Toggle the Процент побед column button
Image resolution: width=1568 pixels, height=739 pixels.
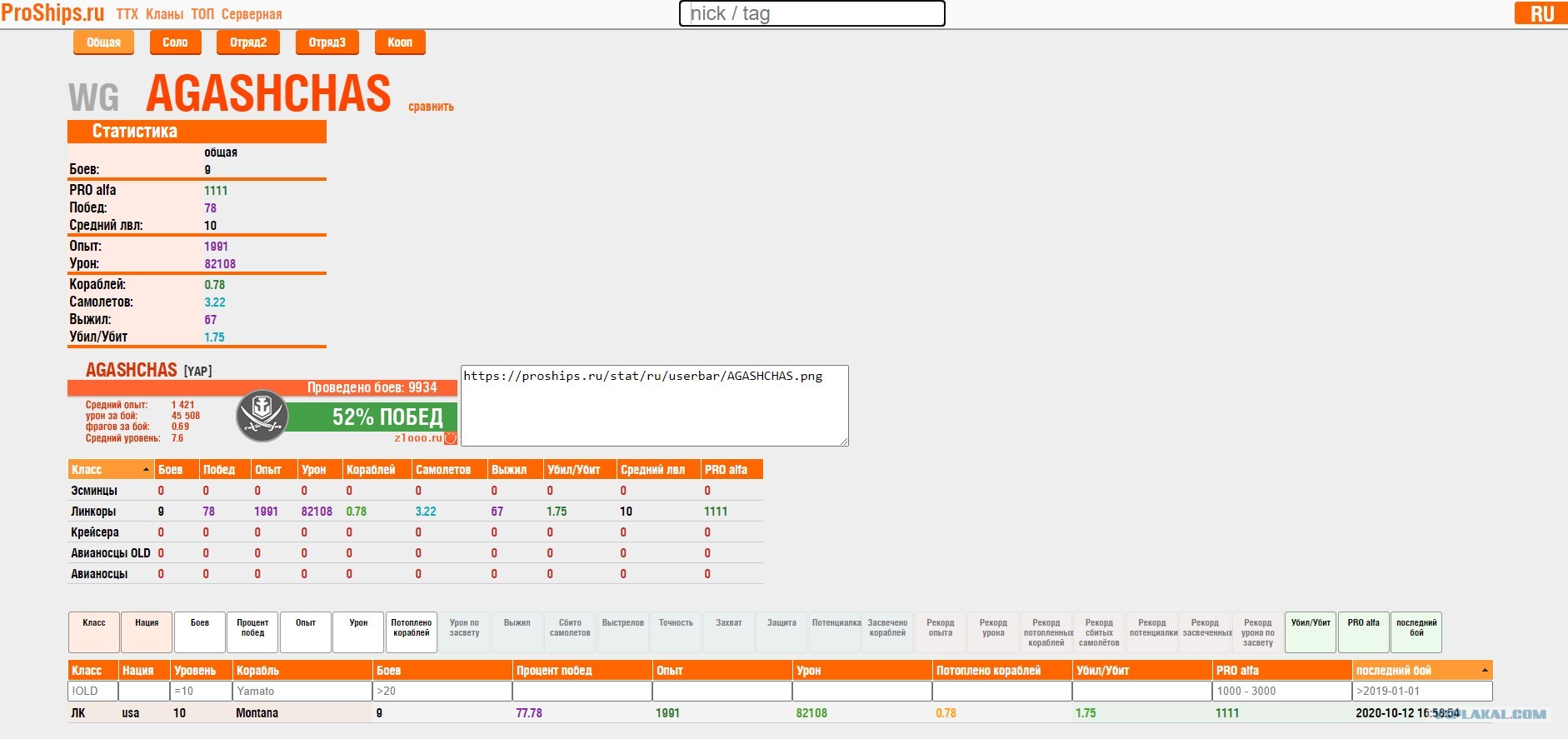click(252, 632)
